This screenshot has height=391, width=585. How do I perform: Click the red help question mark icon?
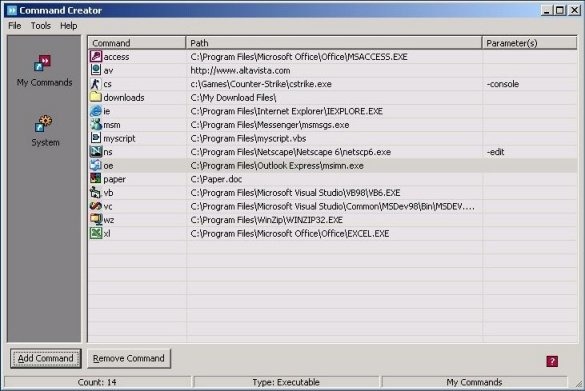point(552,361)
